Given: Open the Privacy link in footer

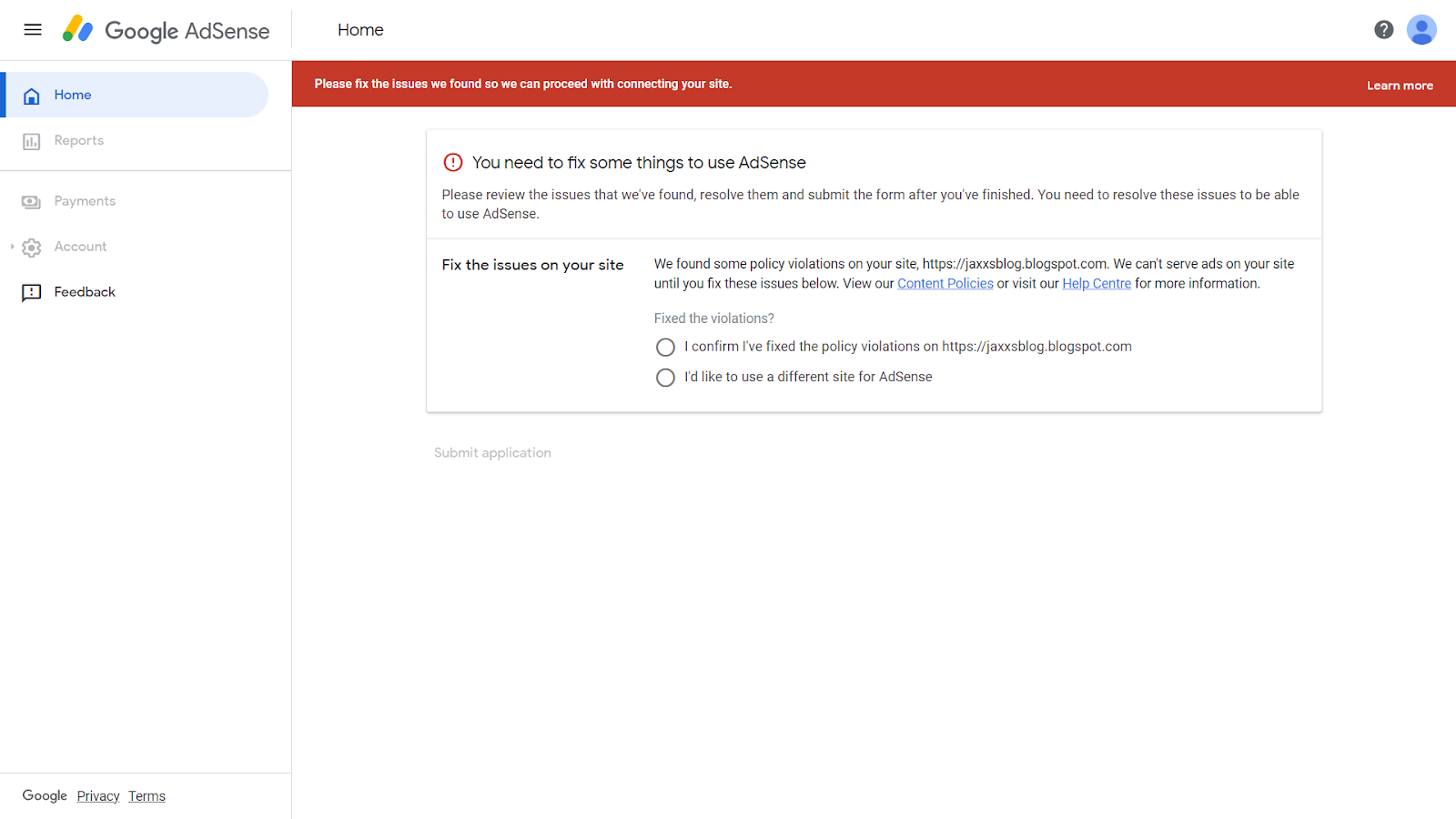Looking at the screenshot, I should (98, 796).
